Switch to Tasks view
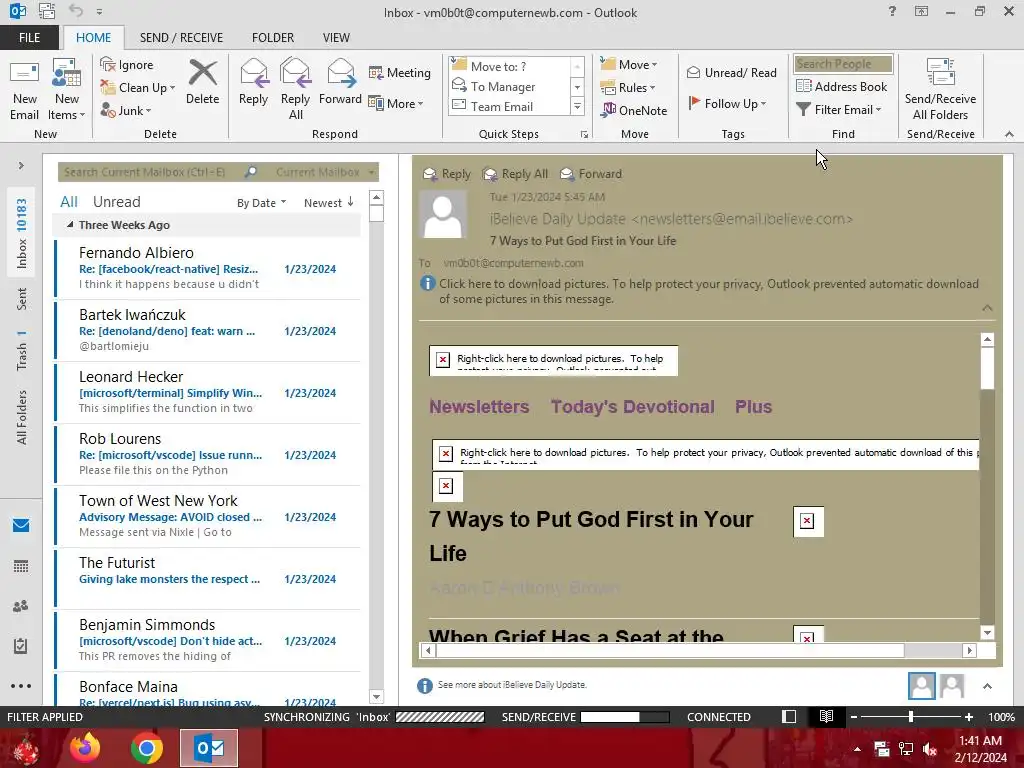 click(21, 646)
